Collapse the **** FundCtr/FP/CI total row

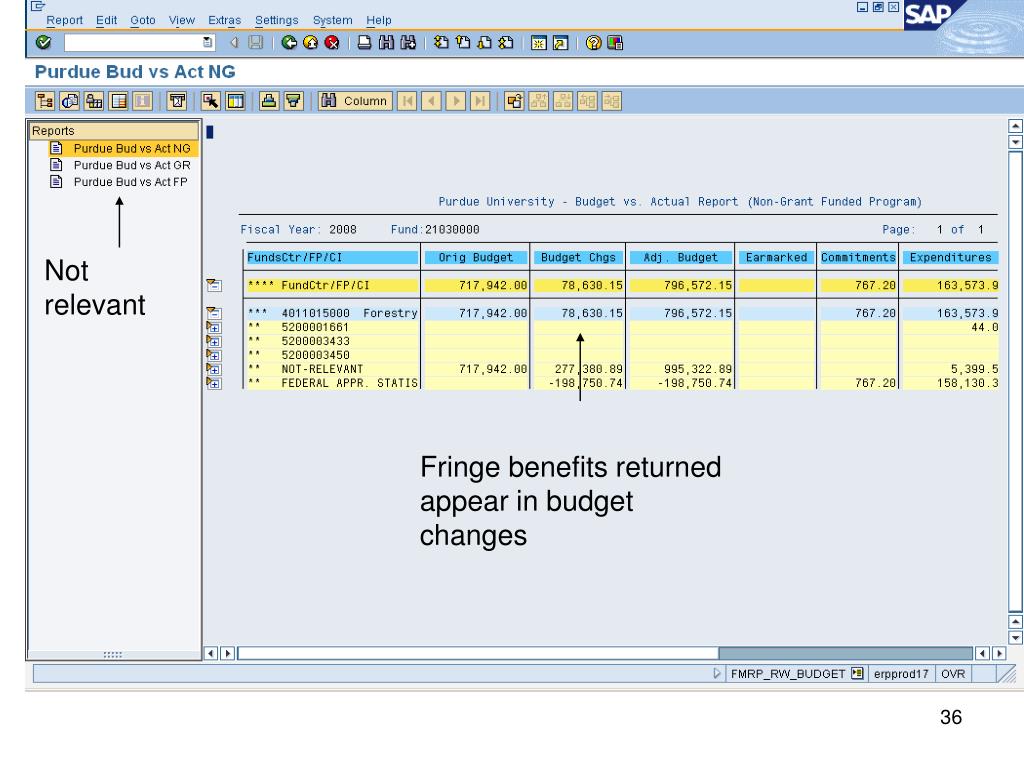[x=214, y=285]
